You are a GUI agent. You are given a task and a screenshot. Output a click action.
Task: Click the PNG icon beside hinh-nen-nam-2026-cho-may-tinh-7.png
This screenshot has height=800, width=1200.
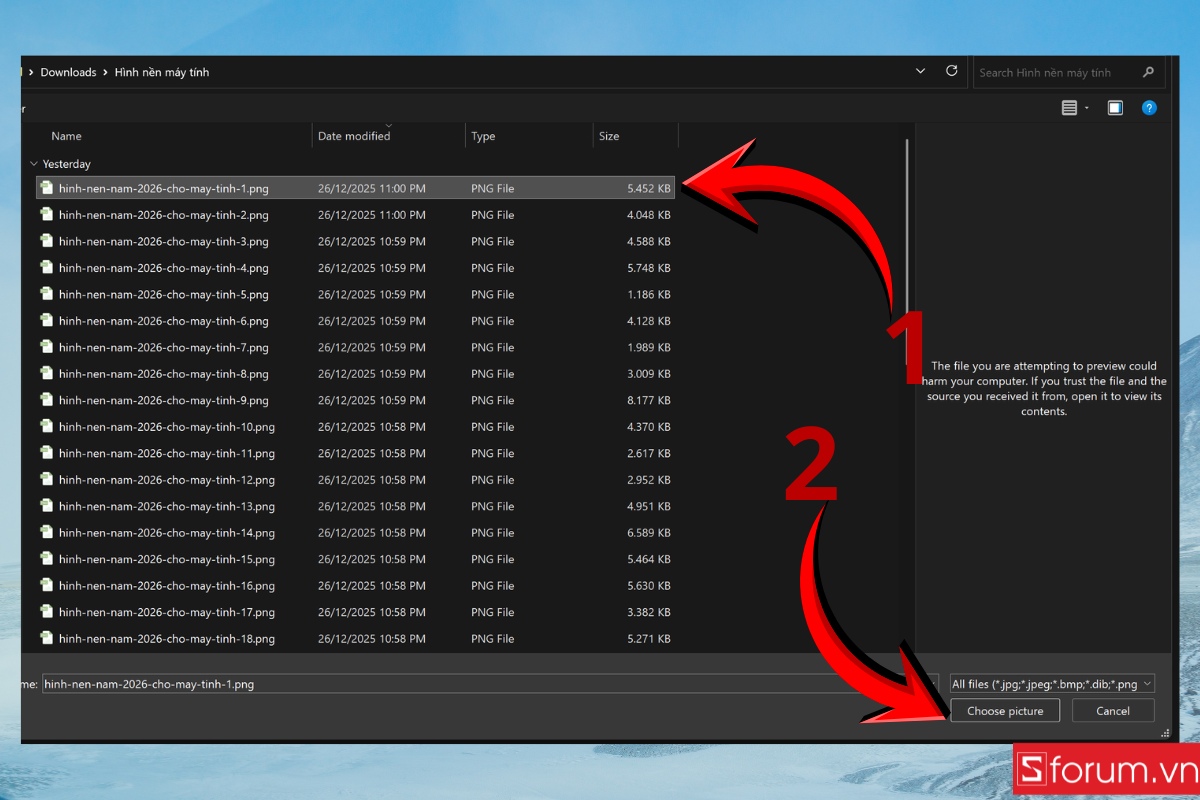(x=46, y=347)
